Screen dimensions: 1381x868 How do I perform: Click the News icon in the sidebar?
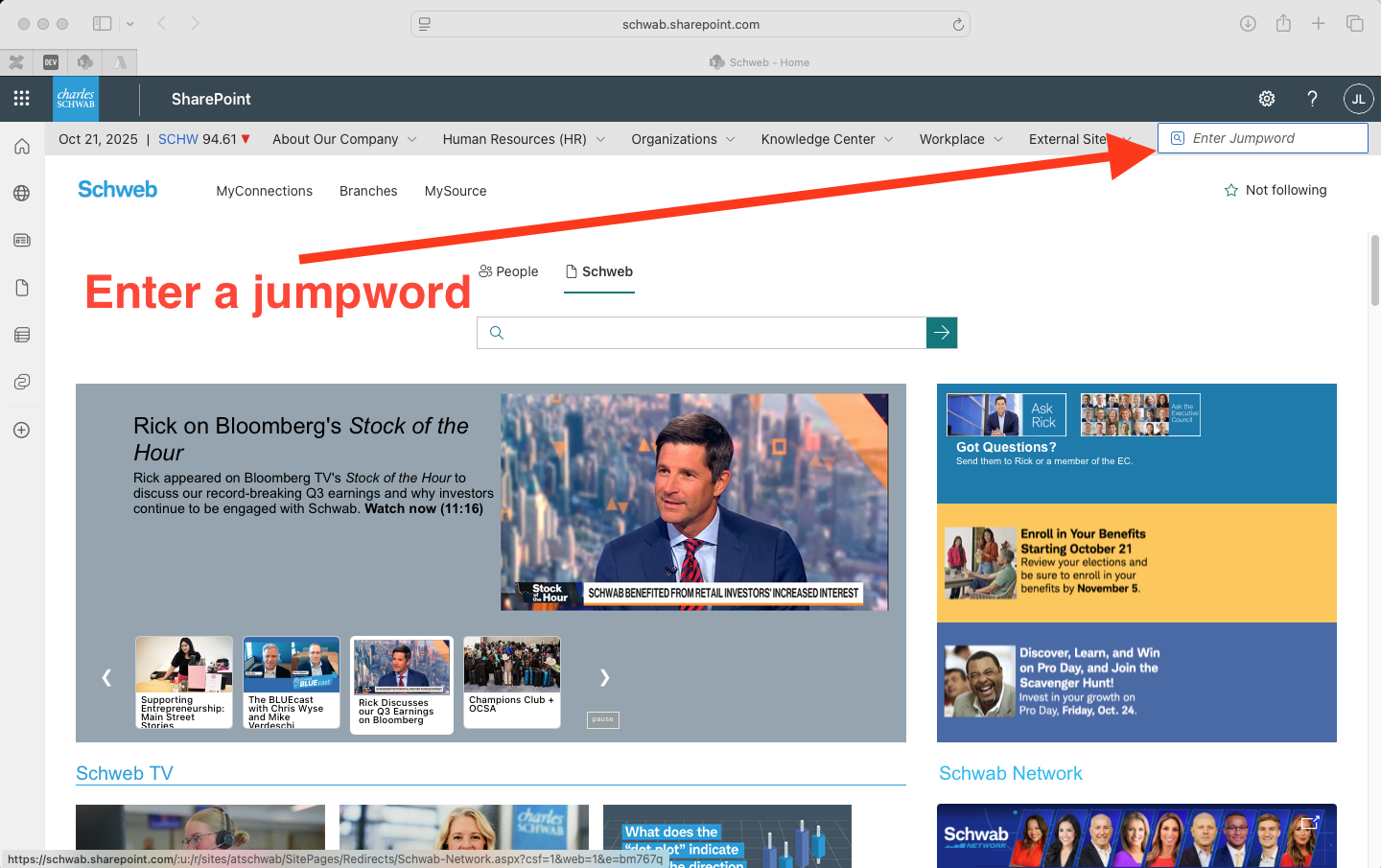(x=21, y=240)
